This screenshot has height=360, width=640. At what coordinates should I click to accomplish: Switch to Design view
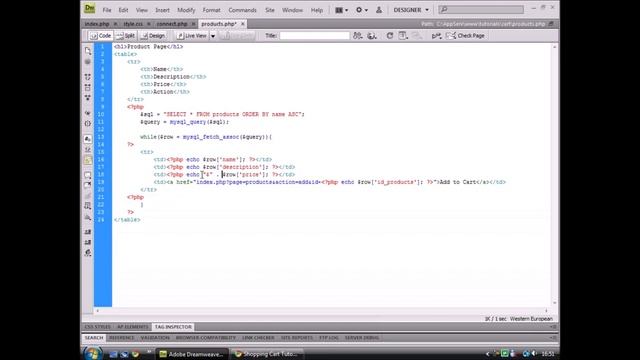[153, 36]
